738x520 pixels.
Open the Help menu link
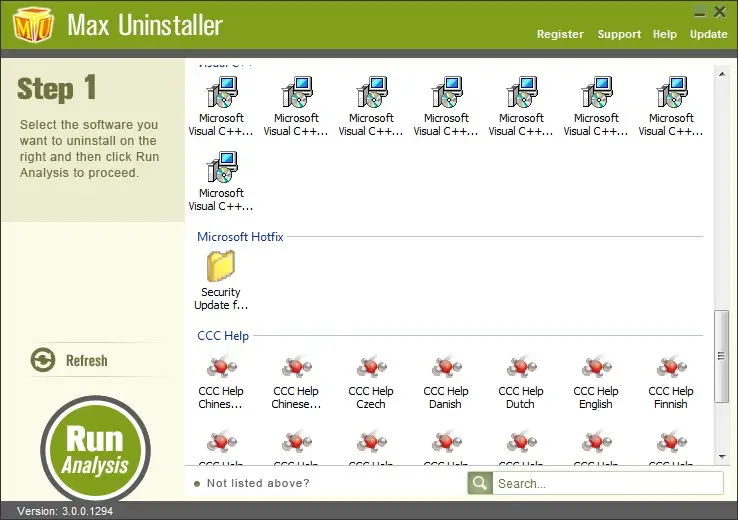point(665,34)
